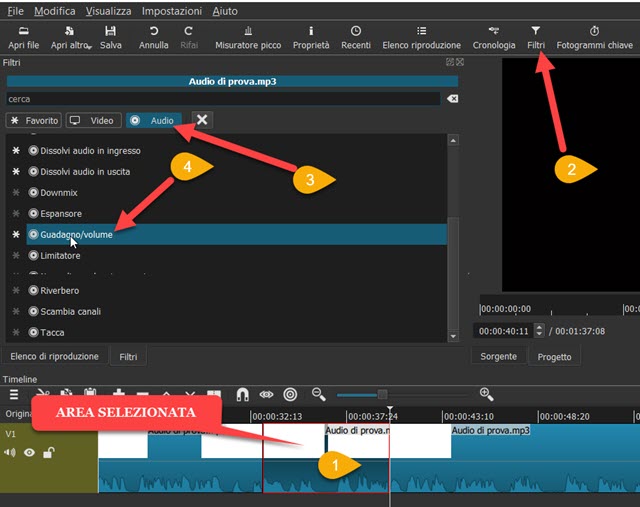
Task: Toggle ripple mode target icon
Action: 290,394
